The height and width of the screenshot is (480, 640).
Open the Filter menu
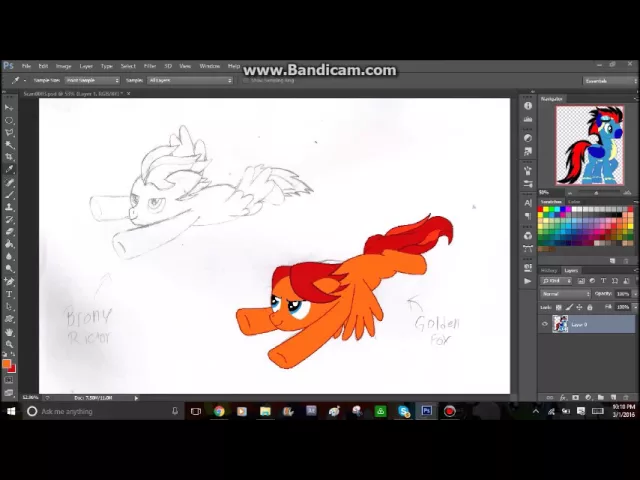[150, 66]
